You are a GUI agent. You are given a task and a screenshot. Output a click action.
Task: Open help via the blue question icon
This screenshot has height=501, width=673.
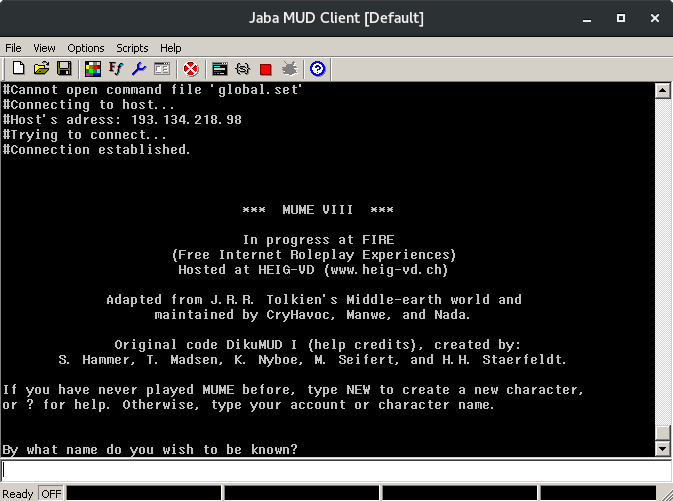318,69
